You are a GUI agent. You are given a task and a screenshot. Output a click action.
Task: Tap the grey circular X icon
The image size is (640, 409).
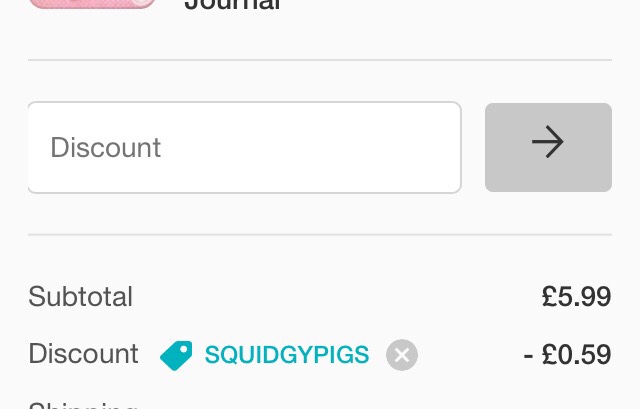point(402,355)
